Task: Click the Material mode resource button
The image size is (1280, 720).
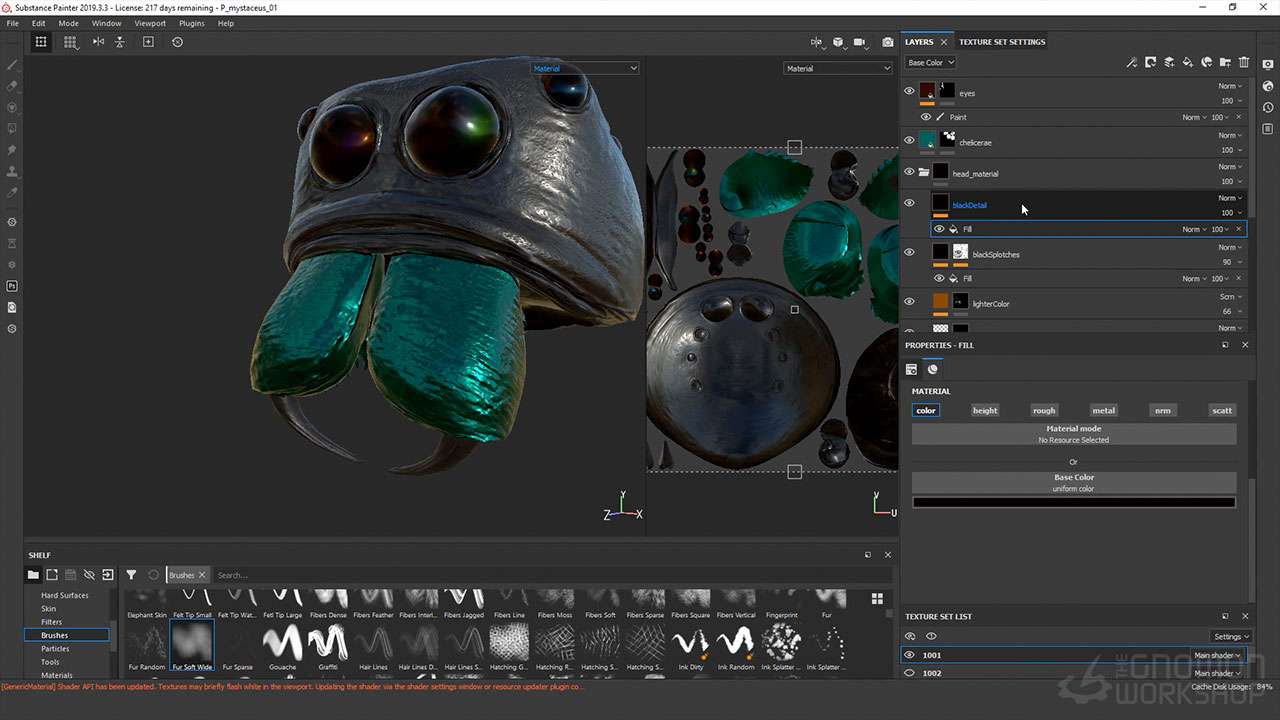Action: point(1074,434)
